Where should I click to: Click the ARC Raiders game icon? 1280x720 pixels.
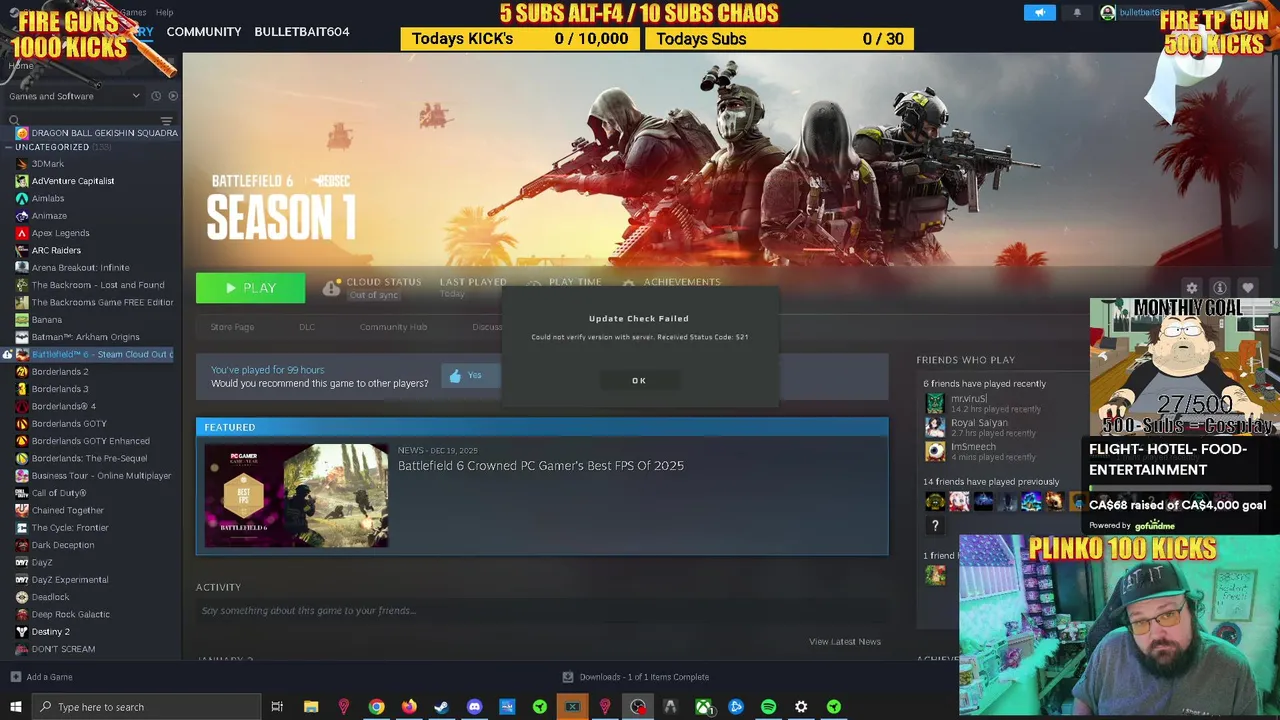(x=21, y=250)
